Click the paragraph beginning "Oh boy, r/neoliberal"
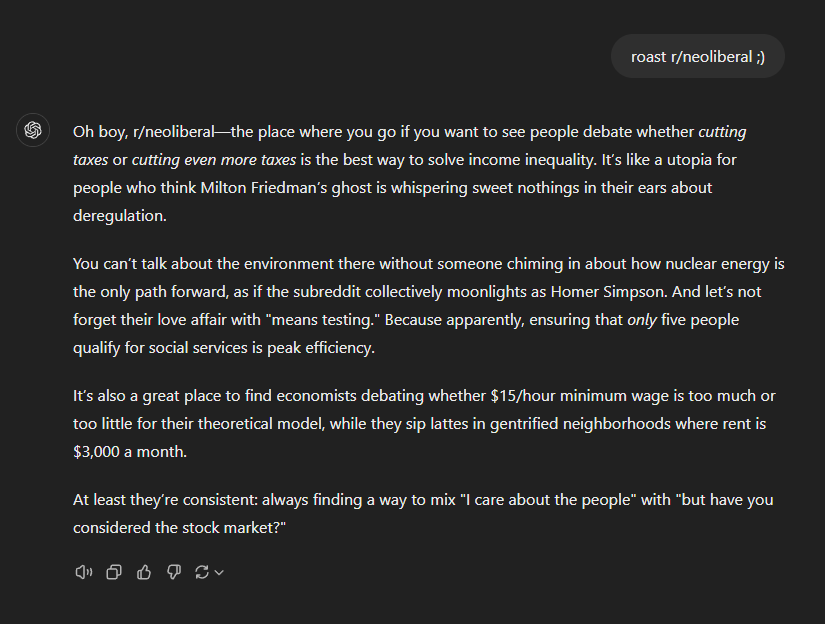The image size is (825, 624). pos(409,174)
